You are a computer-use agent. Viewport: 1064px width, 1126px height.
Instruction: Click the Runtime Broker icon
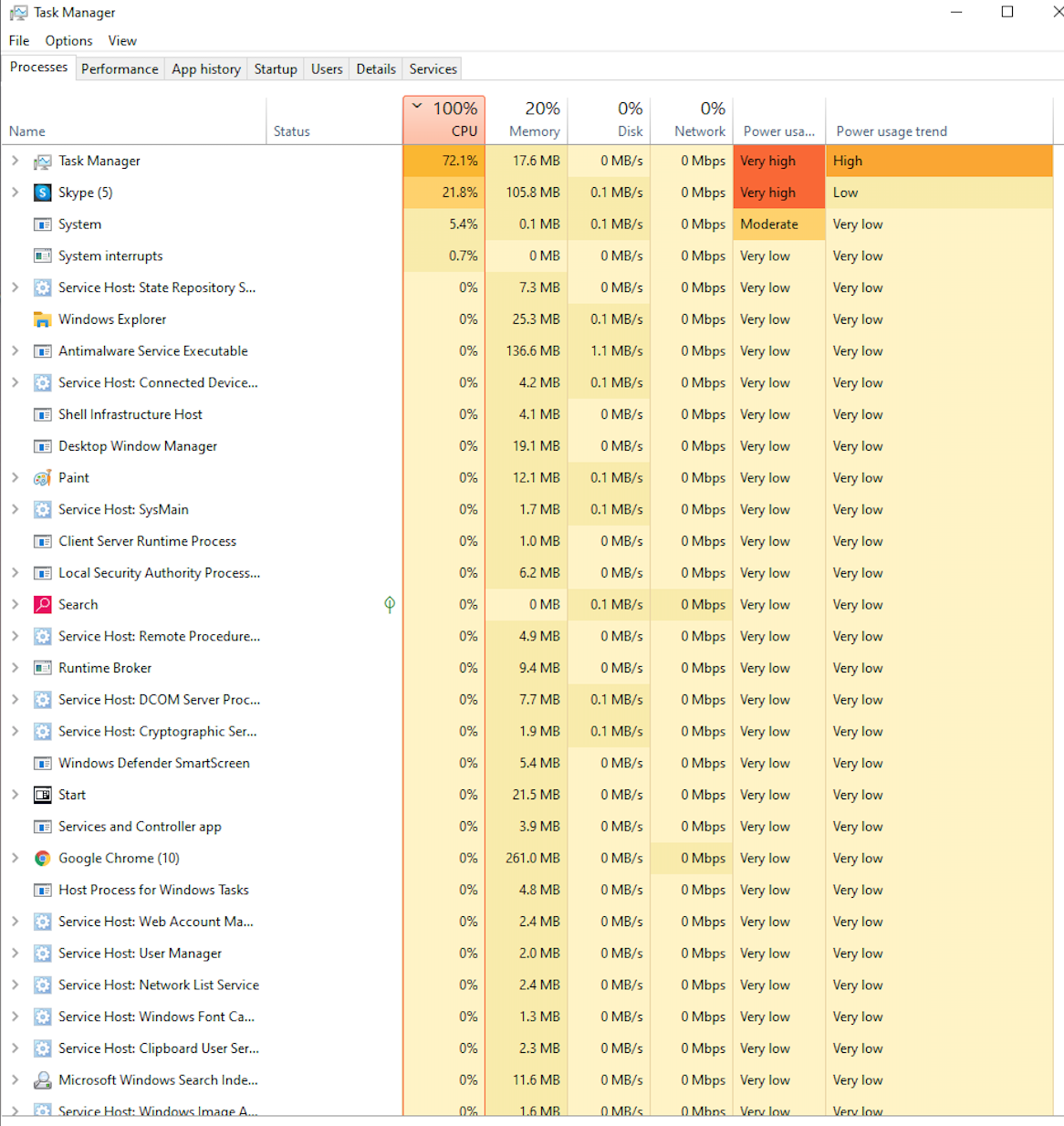[x=42, y=668]
